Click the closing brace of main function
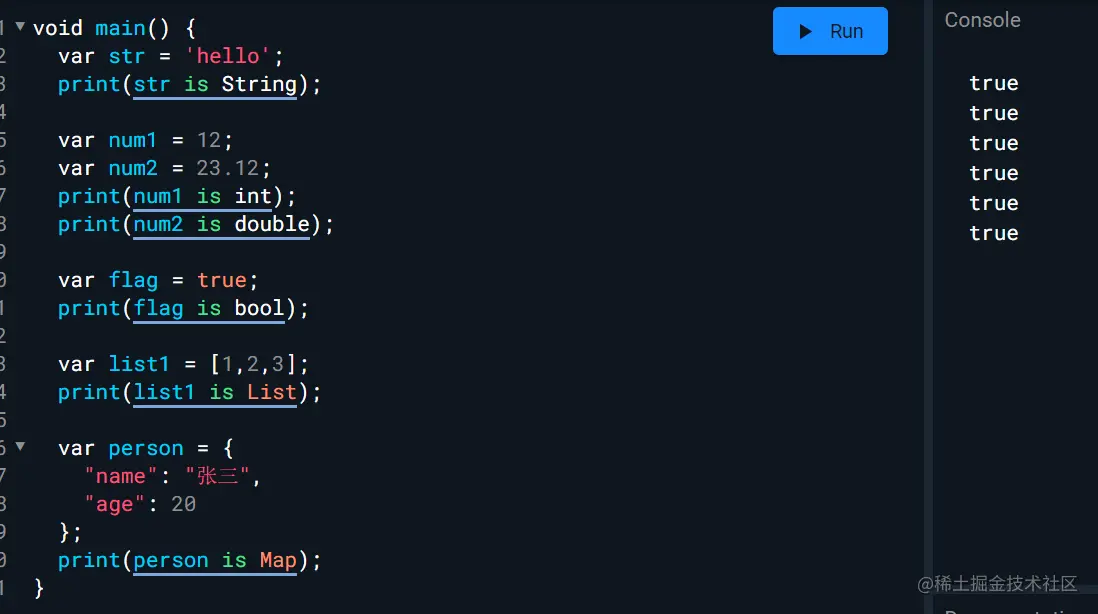1098x614 pixels. click(39, 588)
